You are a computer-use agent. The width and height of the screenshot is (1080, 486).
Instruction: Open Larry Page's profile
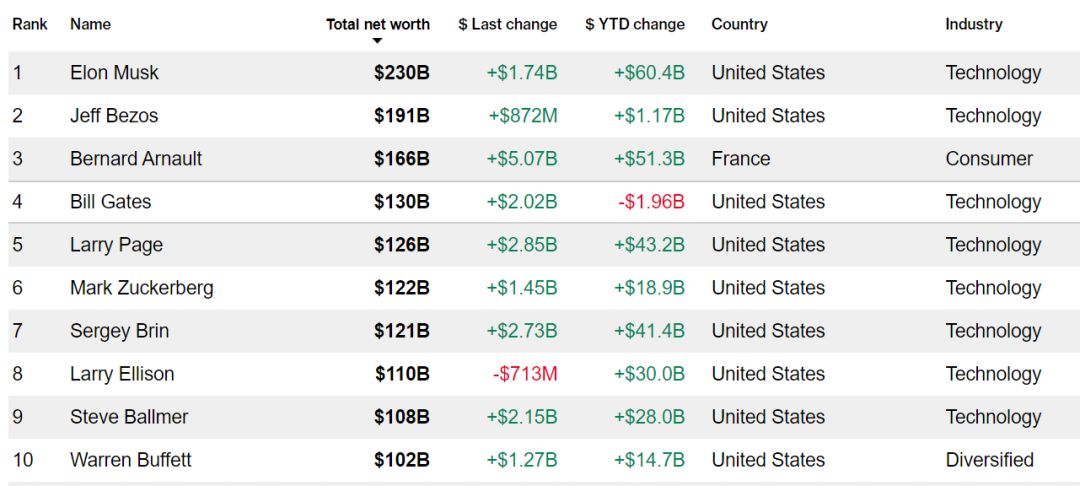tap(116, 245)
